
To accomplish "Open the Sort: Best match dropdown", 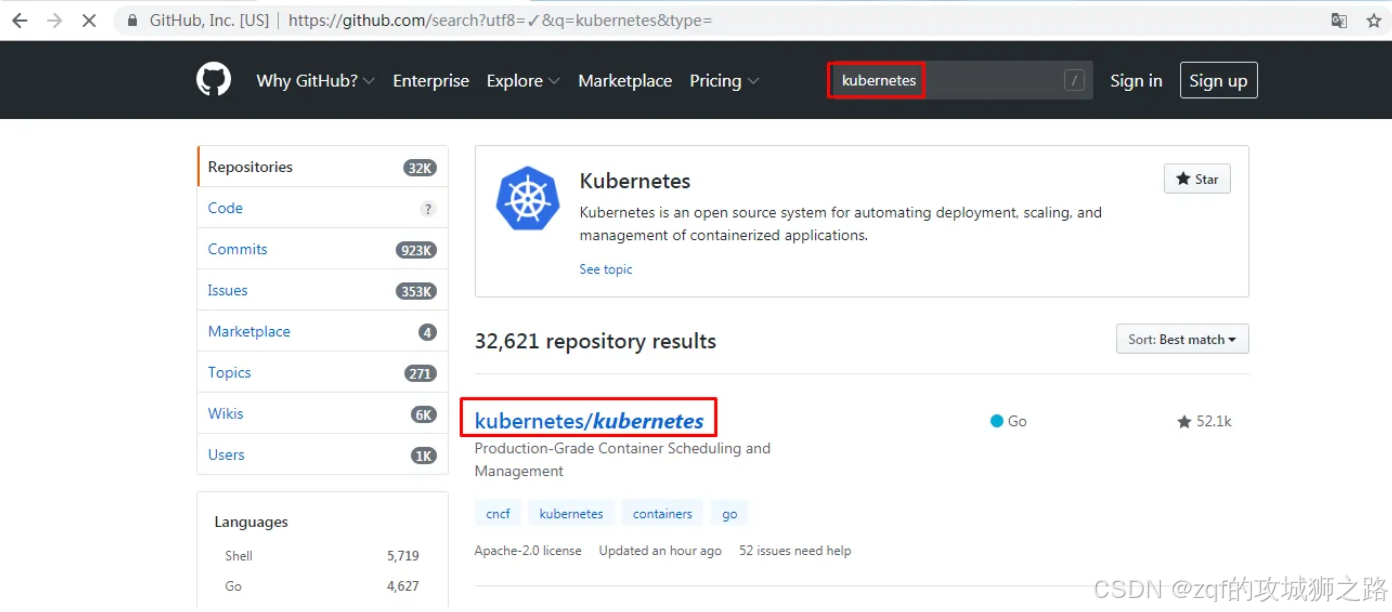I will 1182,339.
